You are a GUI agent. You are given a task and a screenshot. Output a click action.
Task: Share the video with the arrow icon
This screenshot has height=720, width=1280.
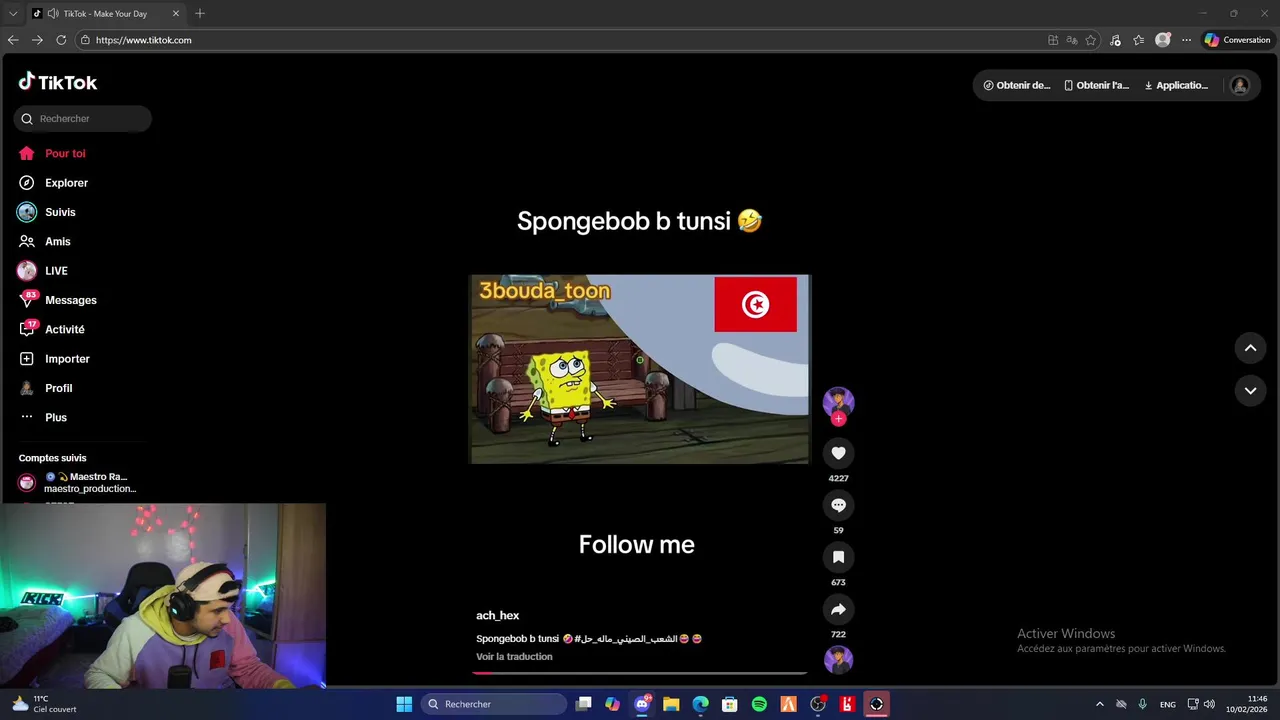pyautogui.click(x=838, y=609)
